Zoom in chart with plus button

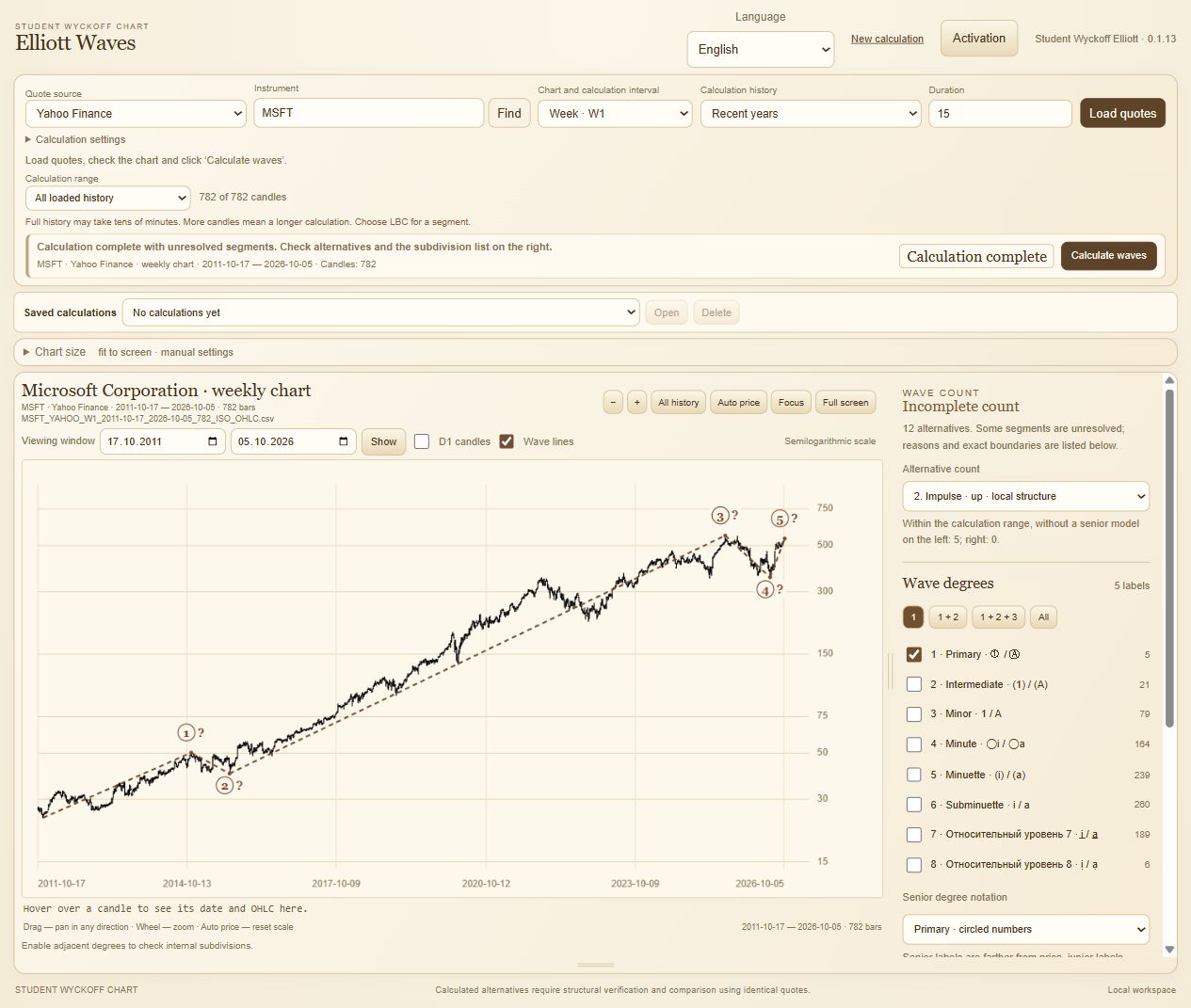pos(636,402)
